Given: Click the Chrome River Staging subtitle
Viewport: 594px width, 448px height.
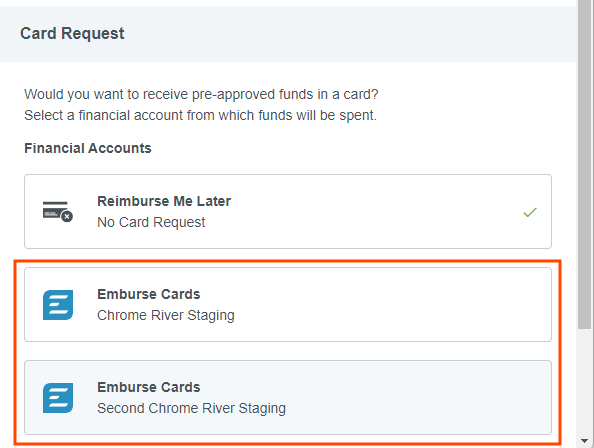Looking at the screenshot, I should click(166, 315).
